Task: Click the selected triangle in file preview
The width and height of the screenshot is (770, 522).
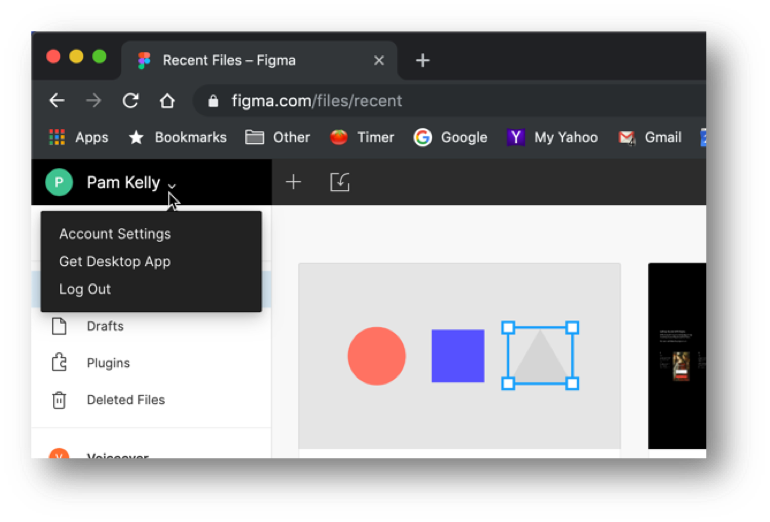Action: (540, 356)
